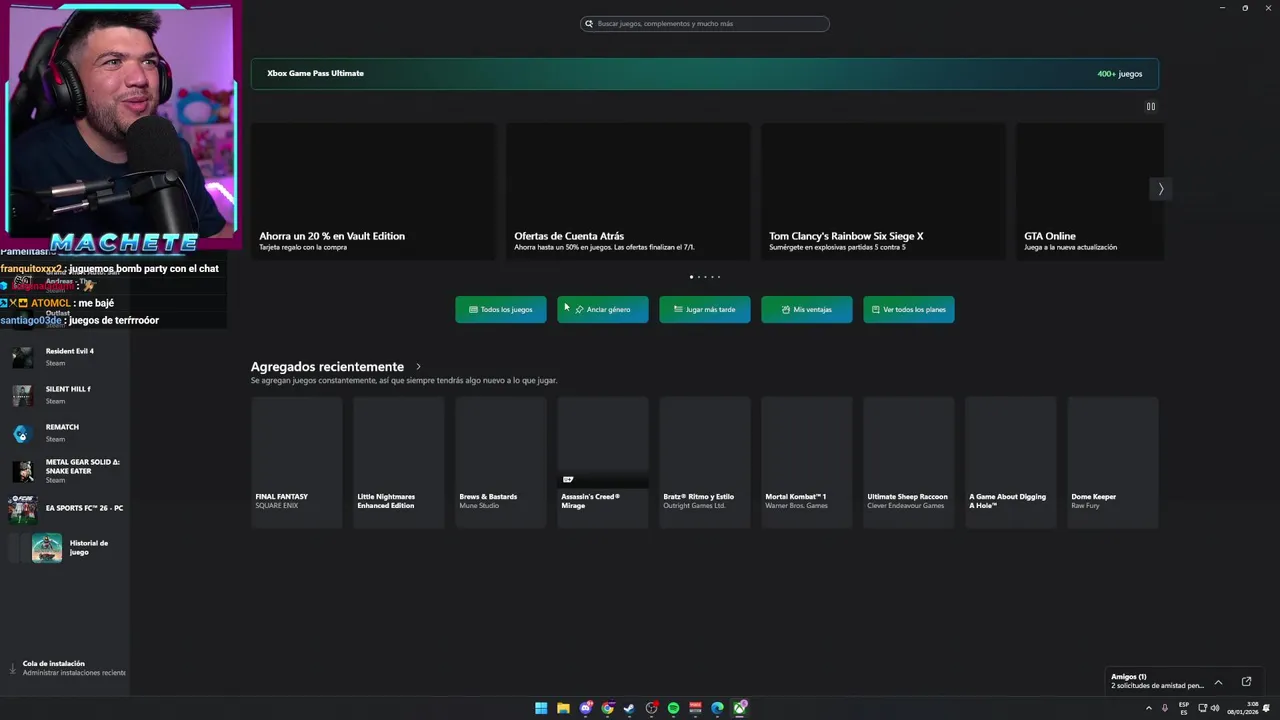The height and width of the screenshot is (720, 1280).
Task: Click the Mis ventajas button
Action: [807, 310]
